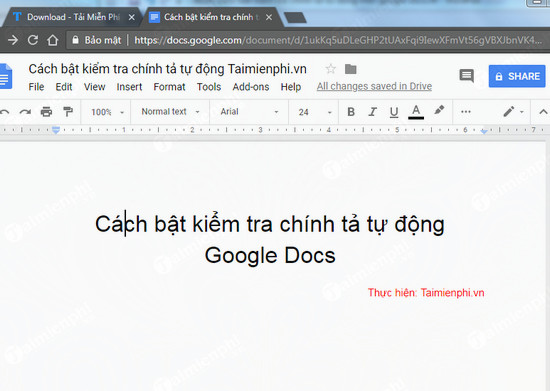550x391 pixels.
Task: Star the document
Action: click(330, 69)
